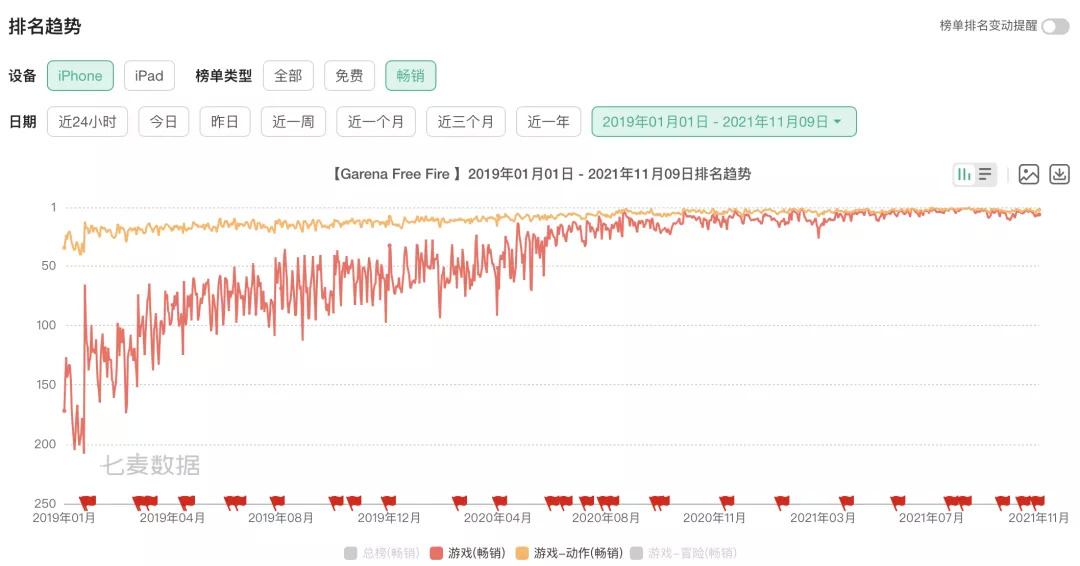
Task: Select the iPhone device tab
Action: click(80, 76)
